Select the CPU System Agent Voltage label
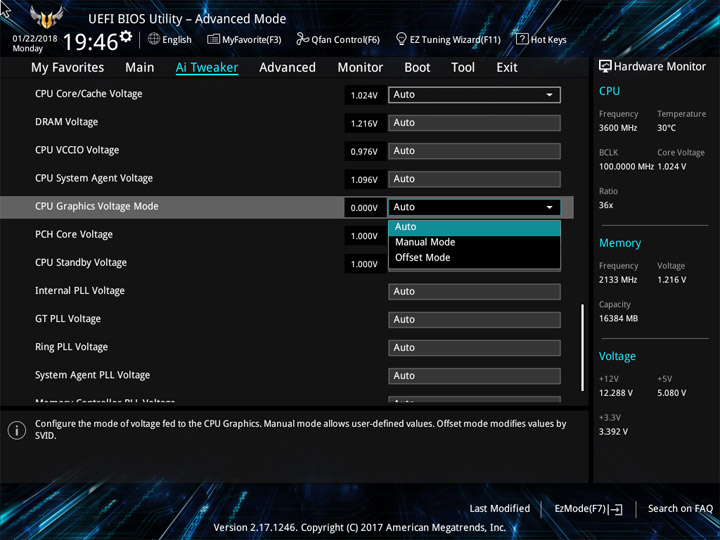Viewport: 720px width, 540px height. coord(94,178)
